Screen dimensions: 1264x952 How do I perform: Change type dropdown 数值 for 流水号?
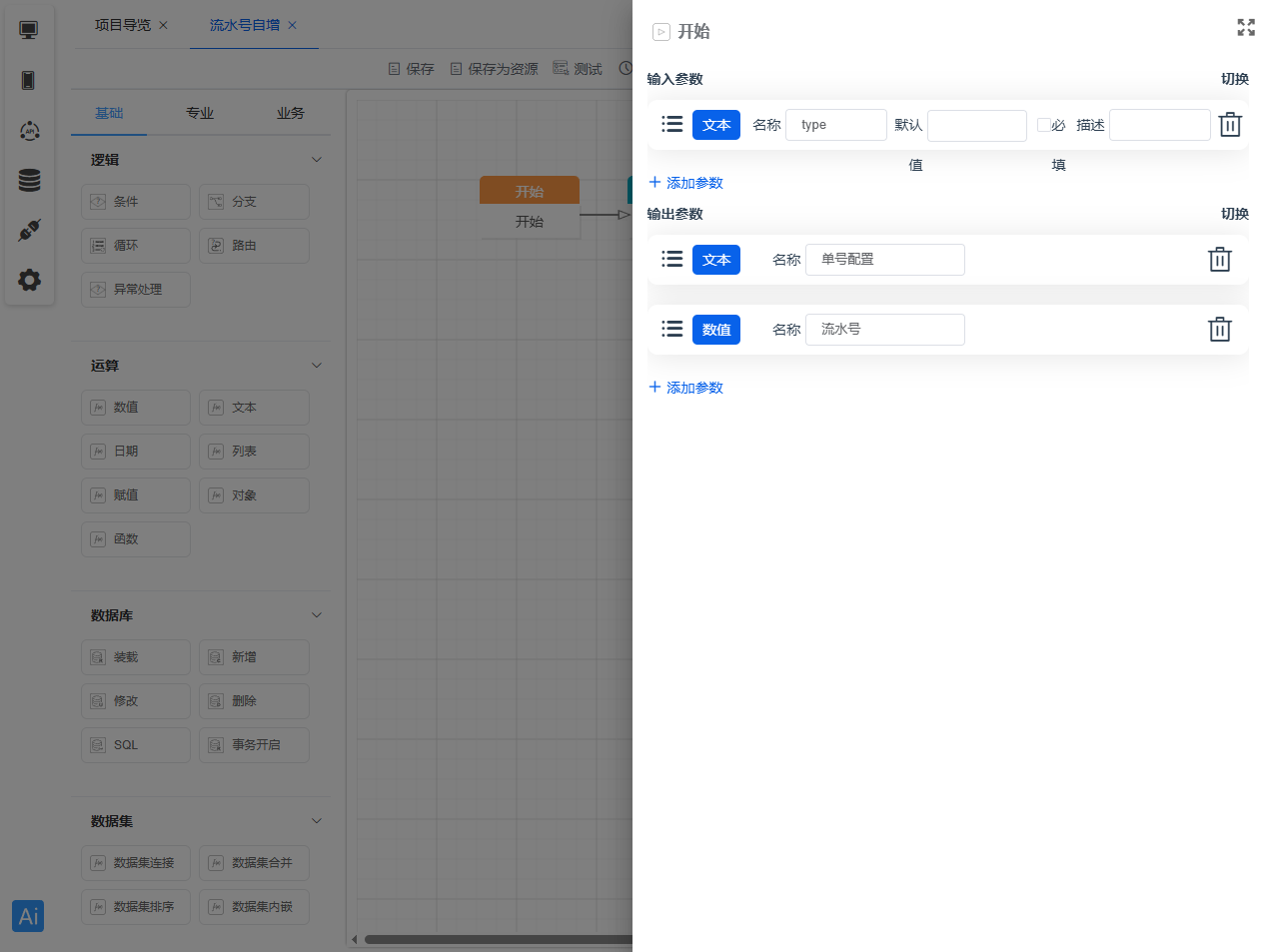(x=715, y=330)
